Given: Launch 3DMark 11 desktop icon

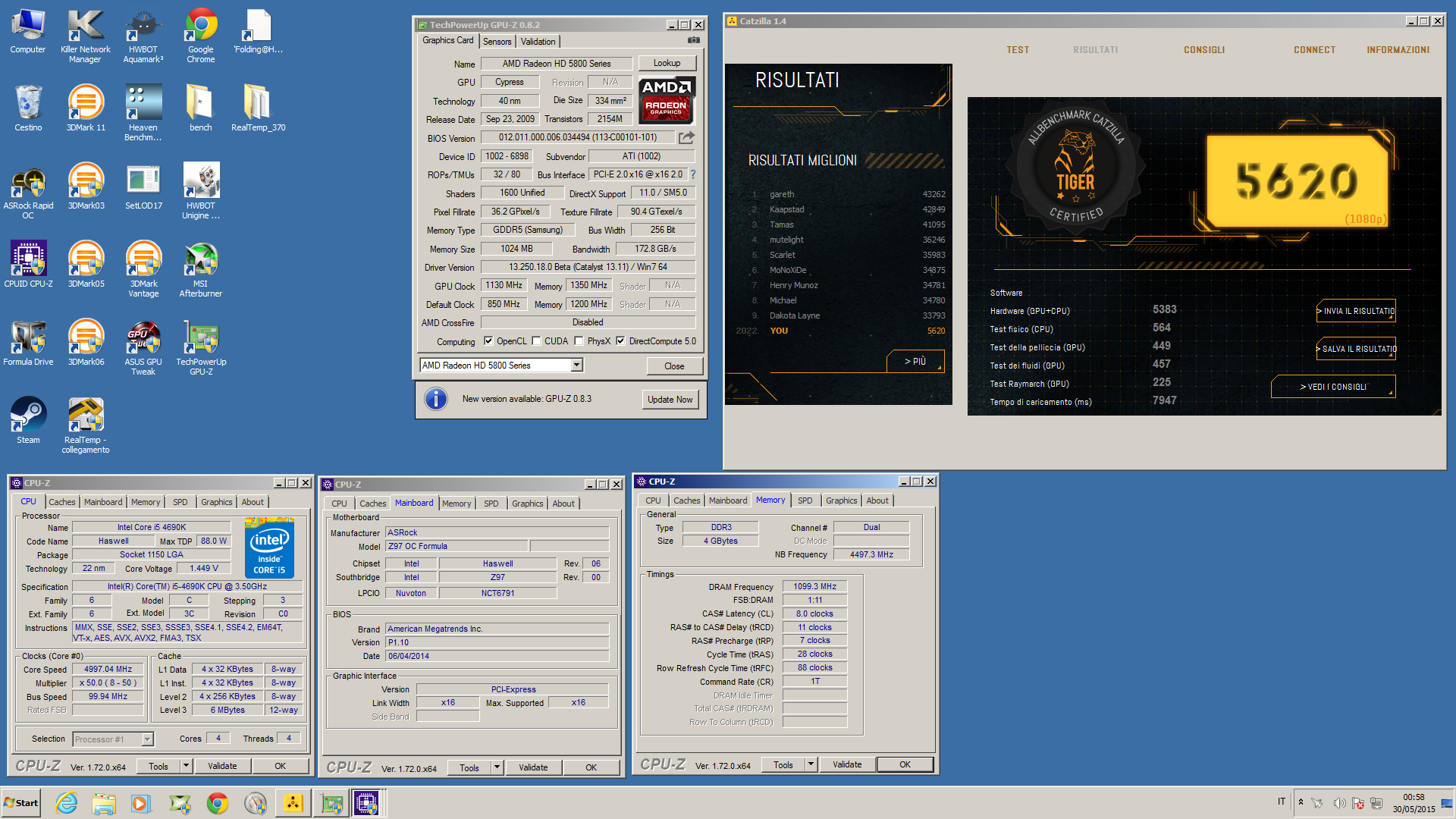Looking at the screenshot, I should 86,108.
